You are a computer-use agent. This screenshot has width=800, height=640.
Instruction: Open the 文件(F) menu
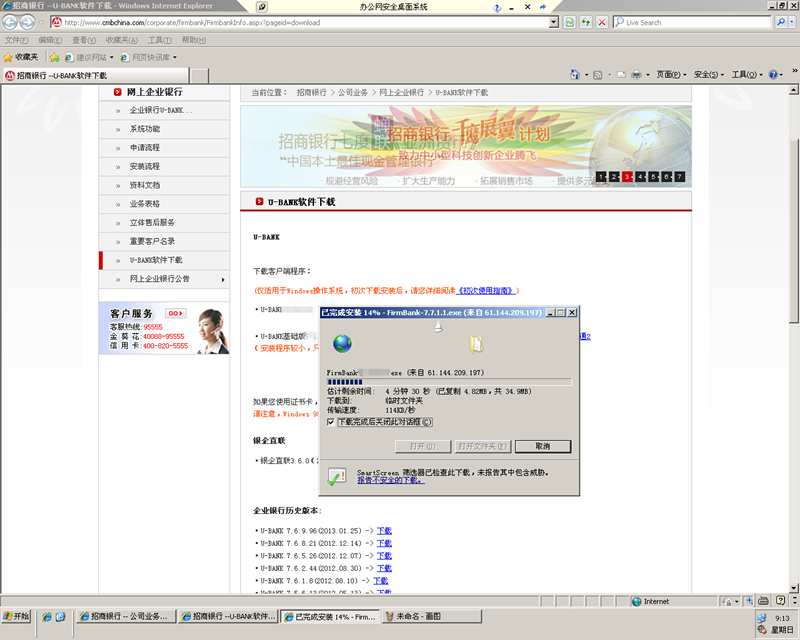click(16, 40)
